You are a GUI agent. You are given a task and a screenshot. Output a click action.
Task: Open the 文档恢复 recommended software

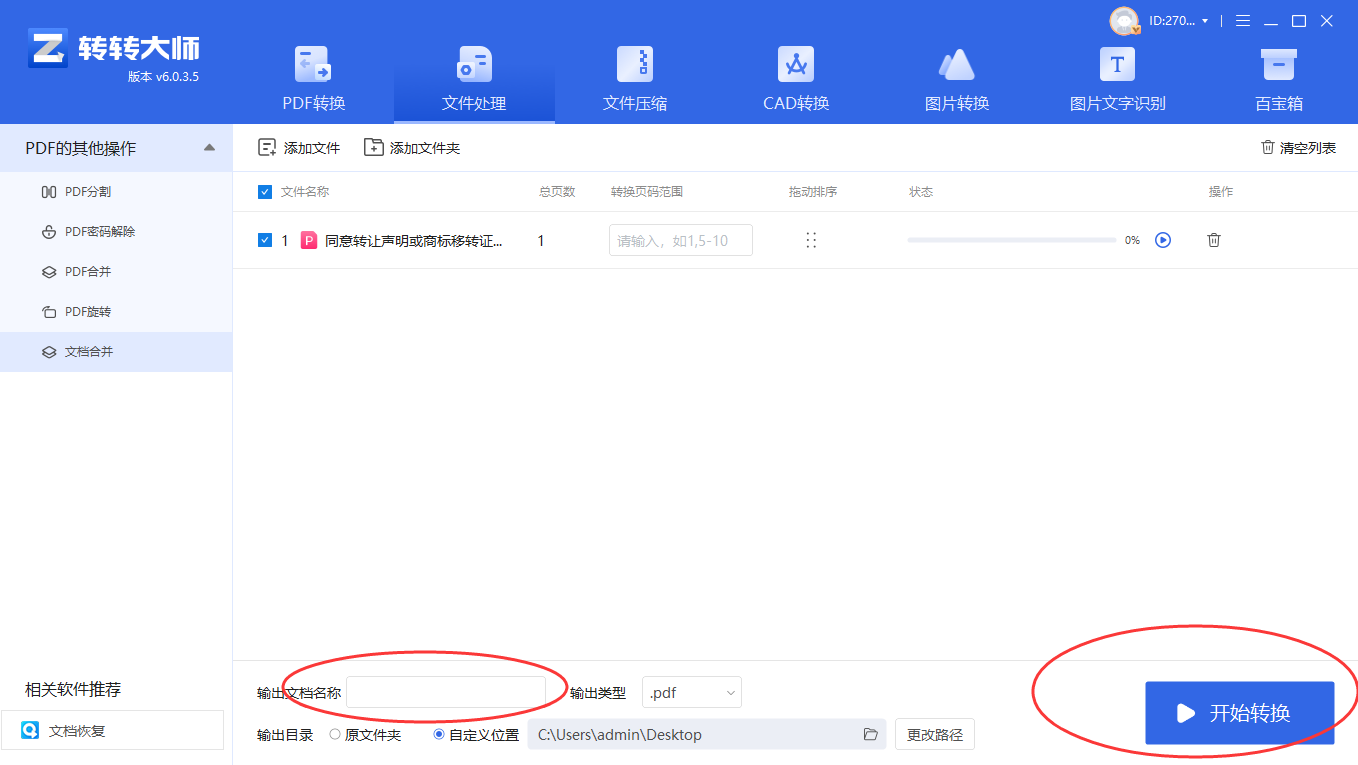tap(112, 731)
